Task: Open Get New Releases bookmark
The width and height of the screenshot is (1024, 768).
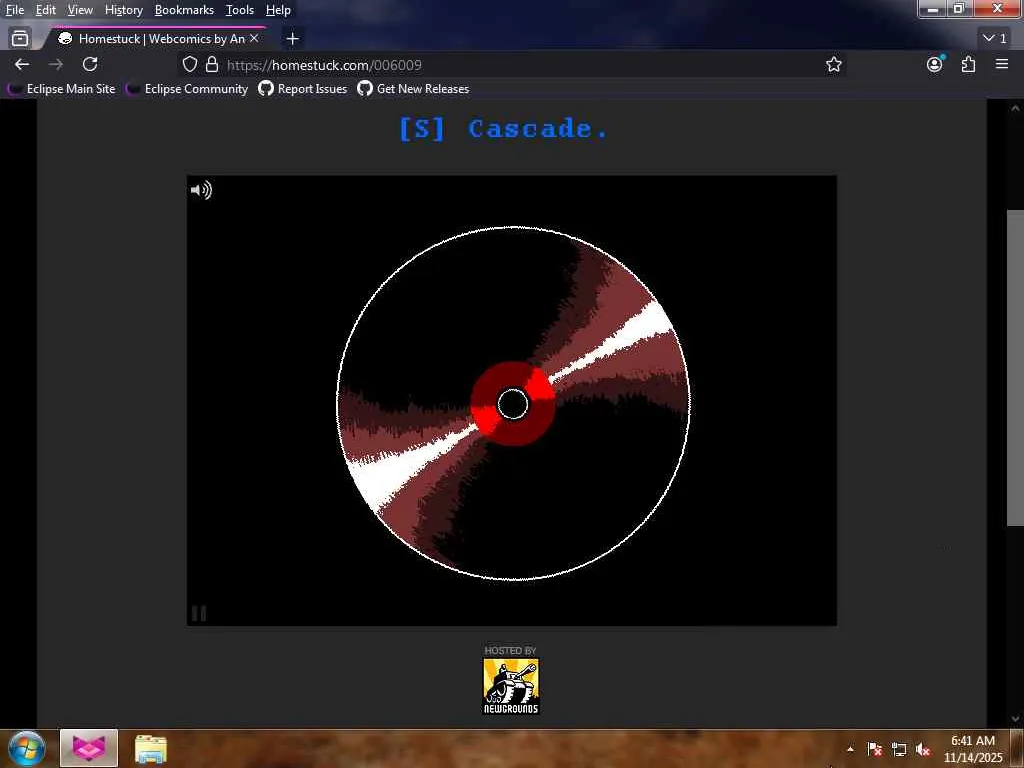Action: click(x=413, y=89)
